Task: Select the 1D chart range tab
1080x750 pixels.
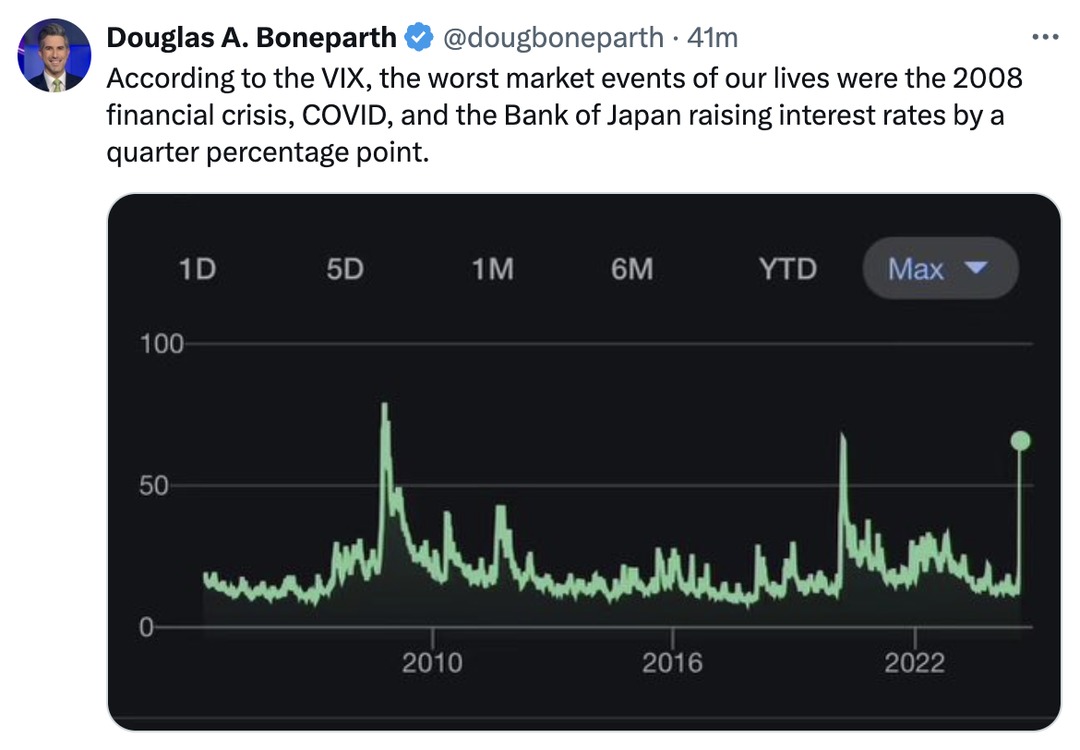Action: 198,269
